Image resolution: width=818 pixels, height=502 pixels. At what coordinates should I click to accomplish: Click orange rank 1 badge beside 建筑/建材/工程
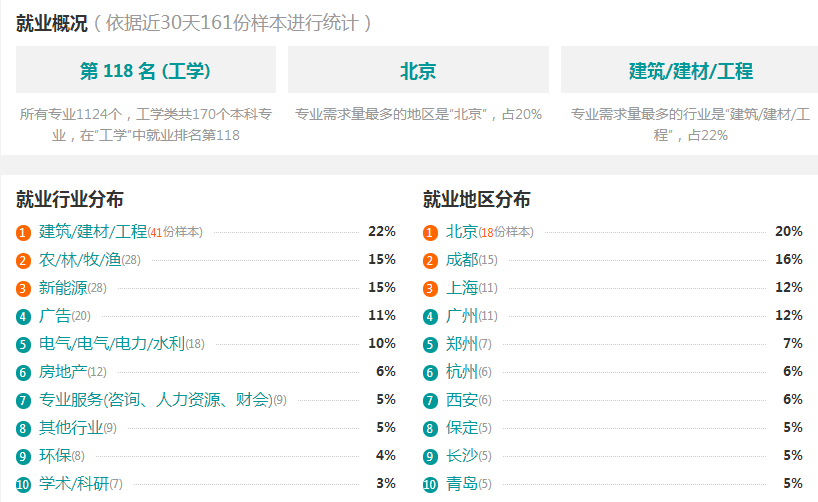[23, 232]
